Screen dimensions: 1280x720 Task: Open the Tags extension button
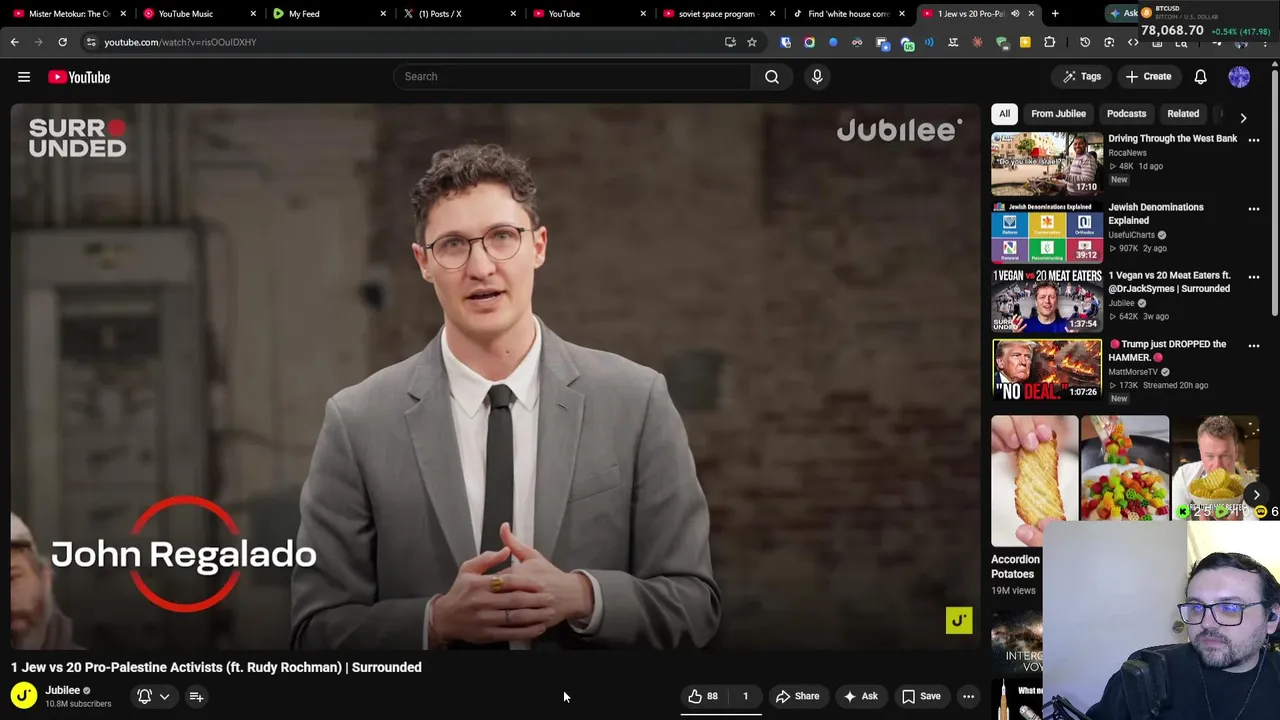1081,76
